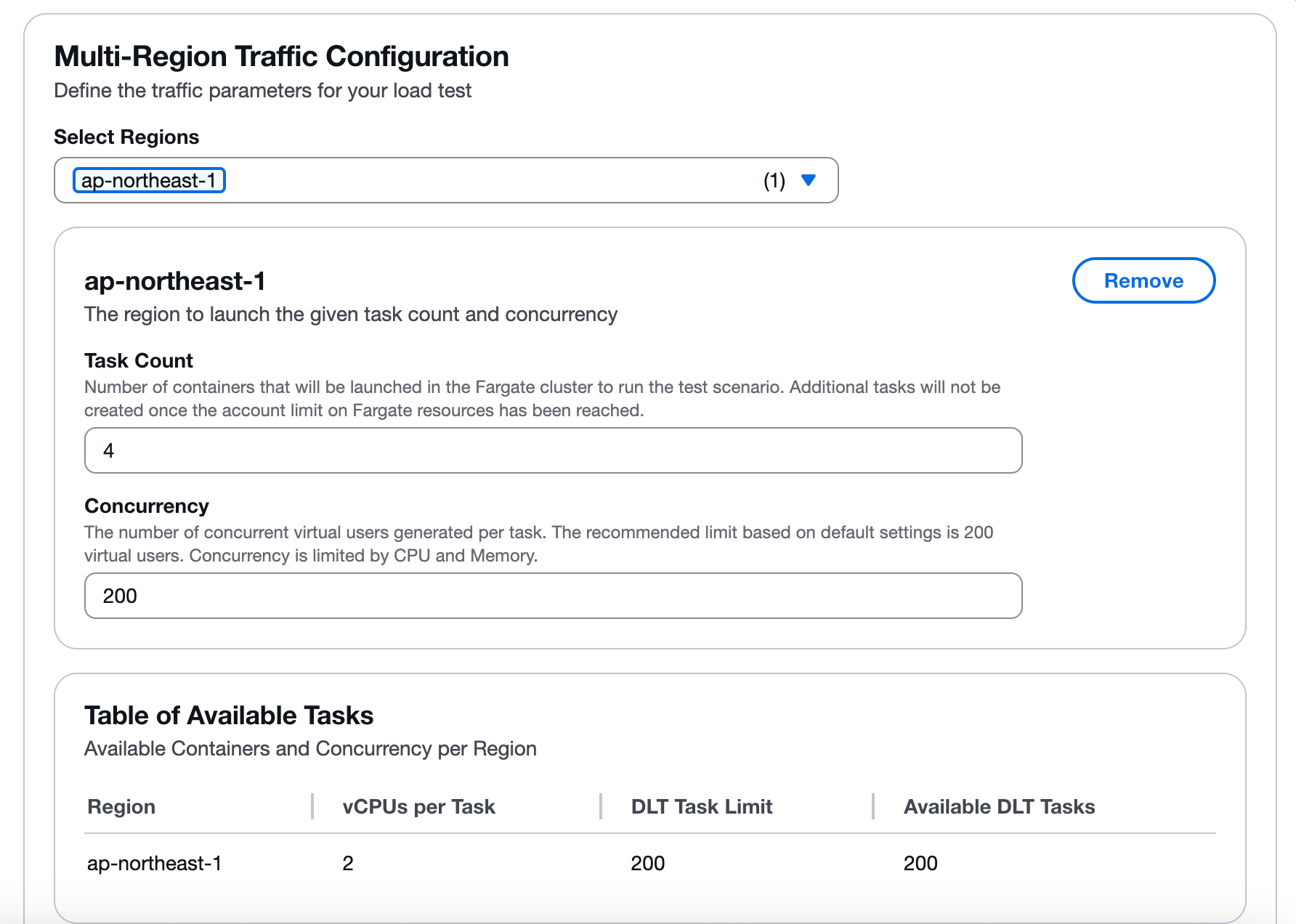Viewport: 1296px width, 924px height.
Task: Click the Available DLT Tasks value 200
Action: point(920,863)
